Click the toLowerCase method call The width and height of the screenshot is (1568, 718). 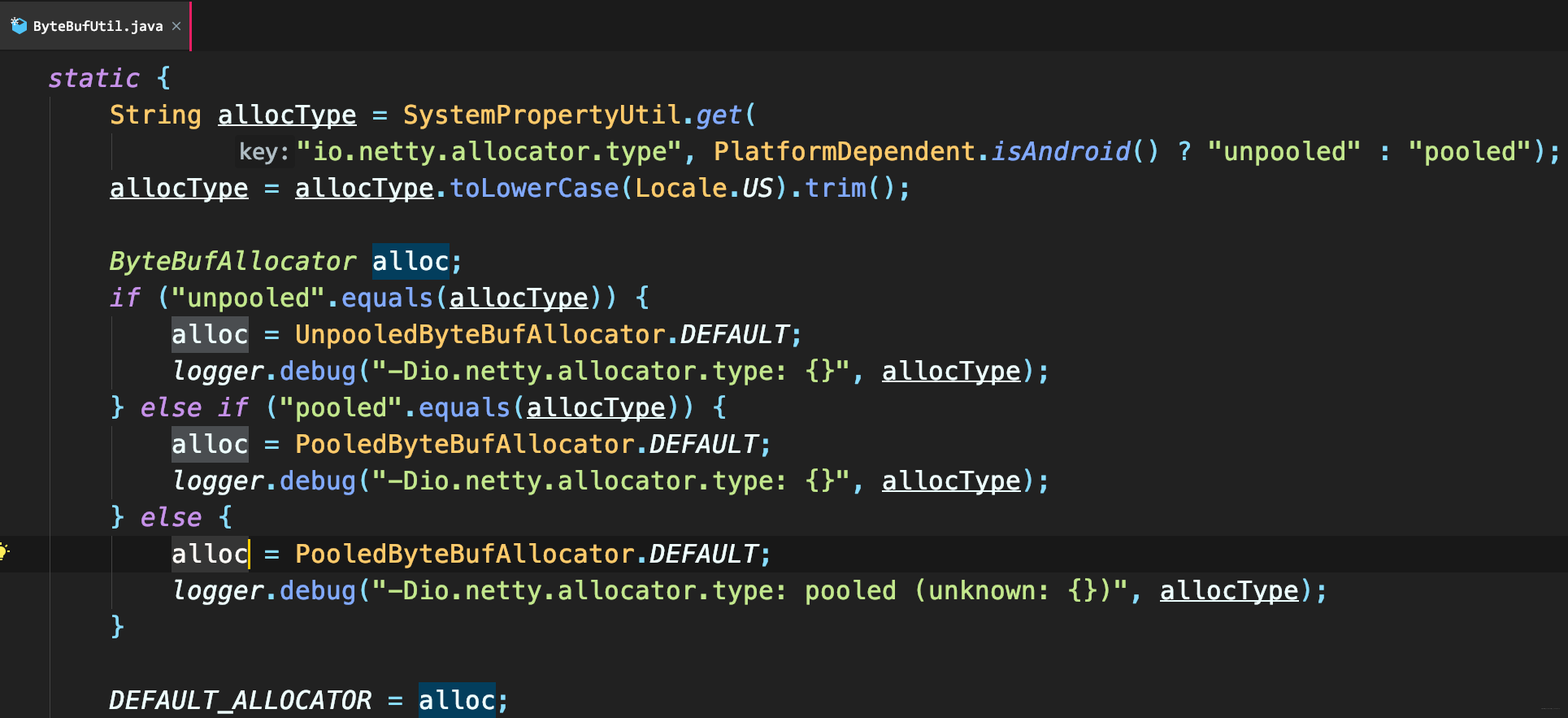coord(534,189)
